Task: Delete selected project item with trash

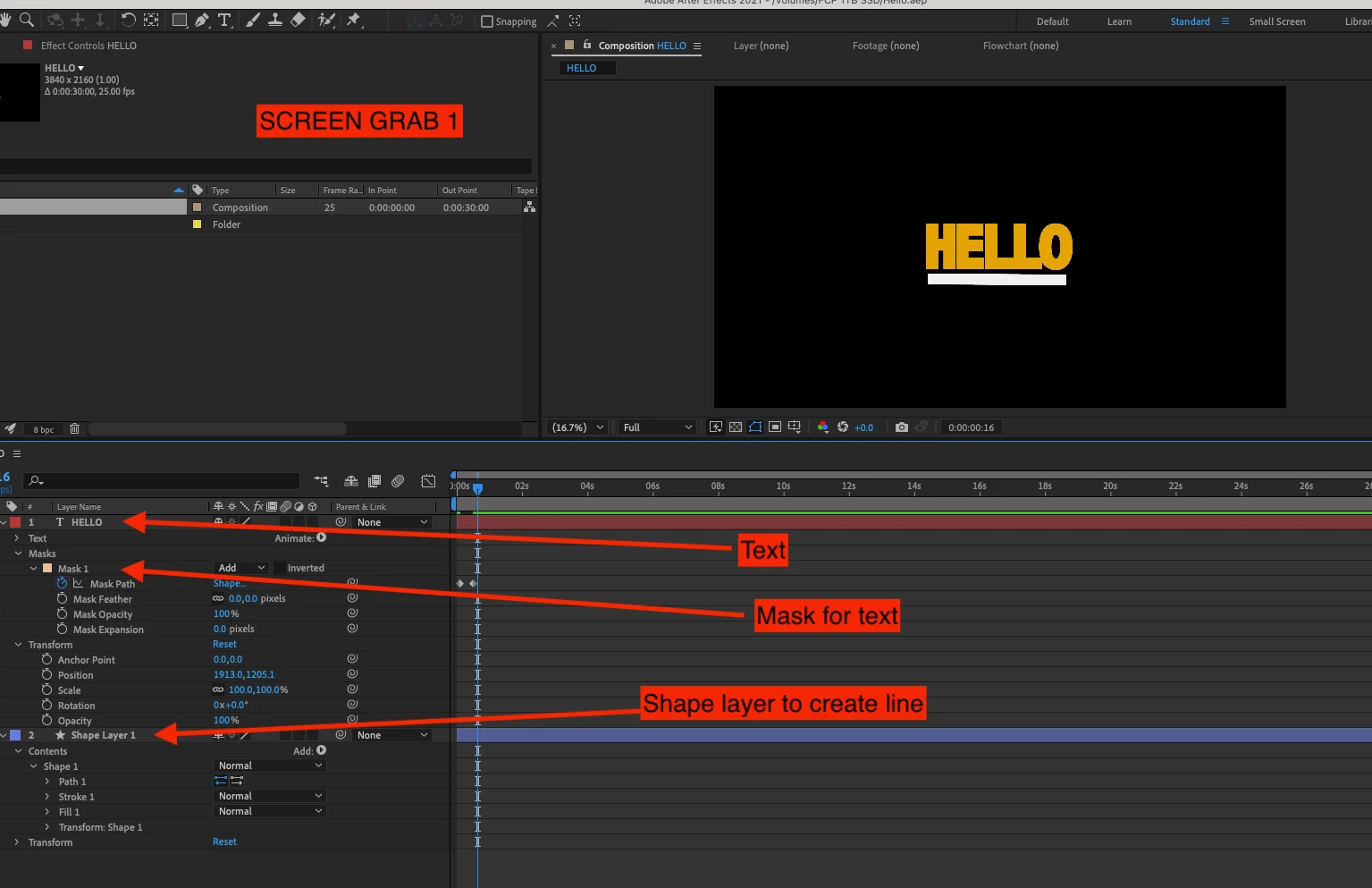Action: tap(74, 429)
